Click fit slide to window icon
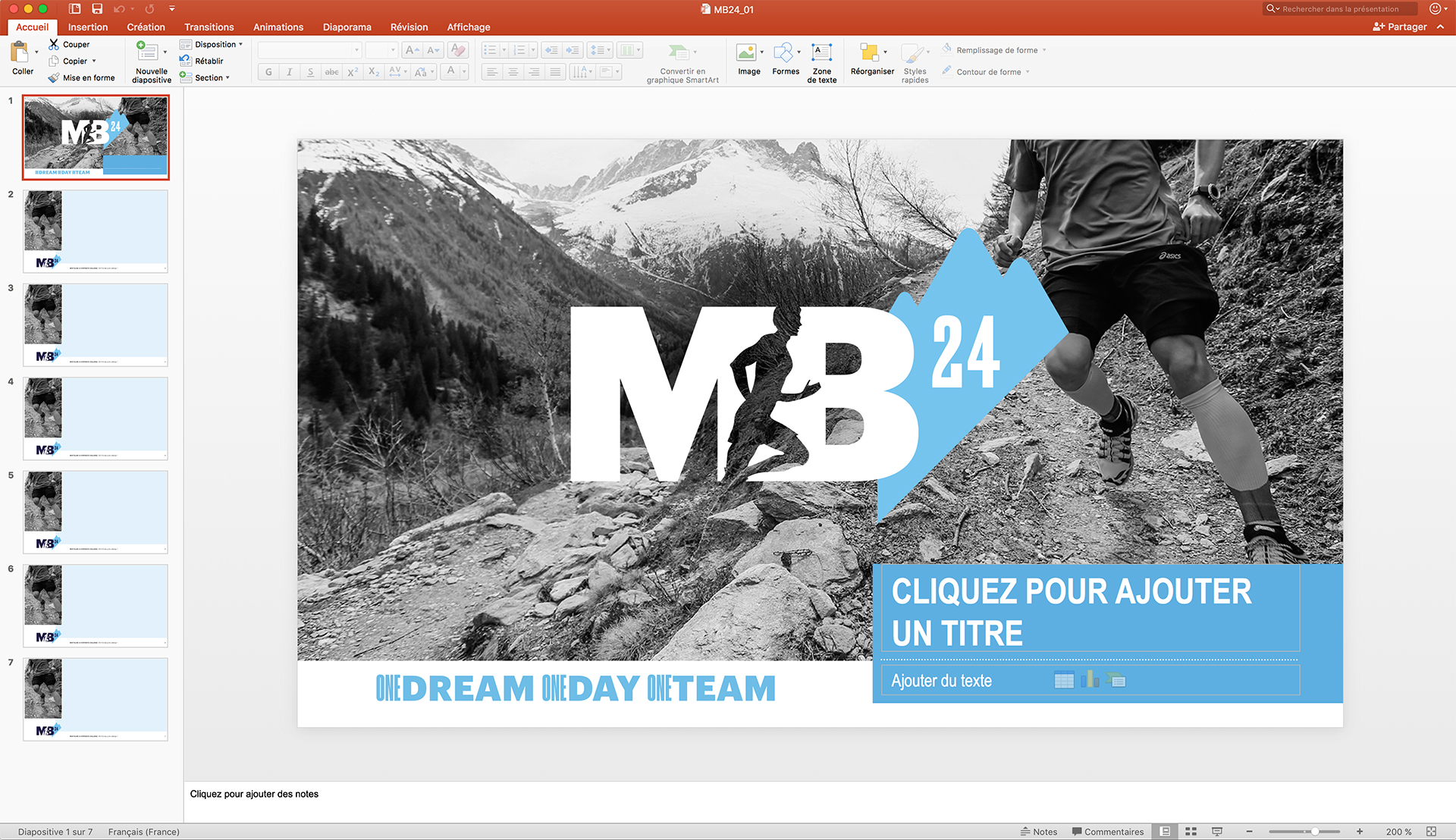The height and width of the screenshot is (840, 1456). (1431, 832)
